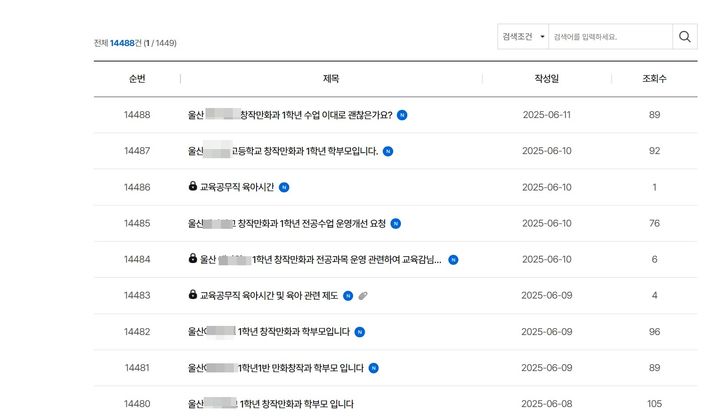Click view count 96
The image size is (719, 418).
[654, 331]
